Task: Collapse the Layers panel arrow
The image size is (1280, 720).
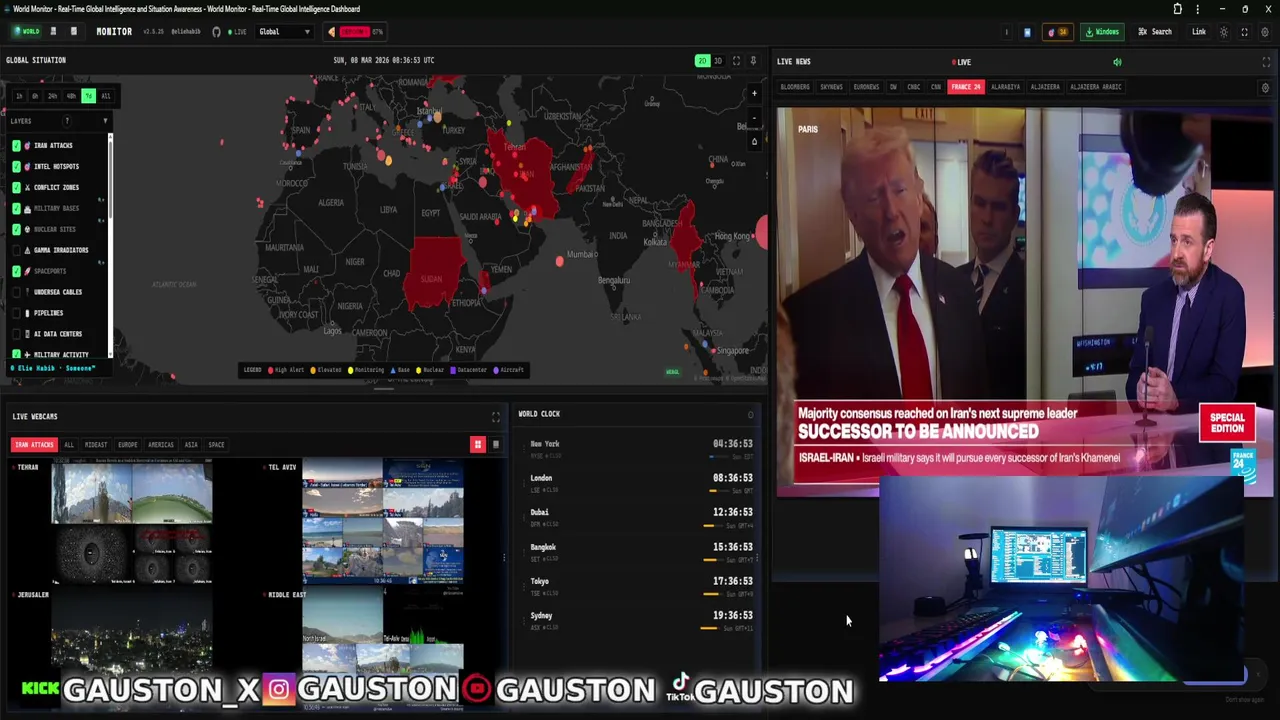Action: [105, 121]
